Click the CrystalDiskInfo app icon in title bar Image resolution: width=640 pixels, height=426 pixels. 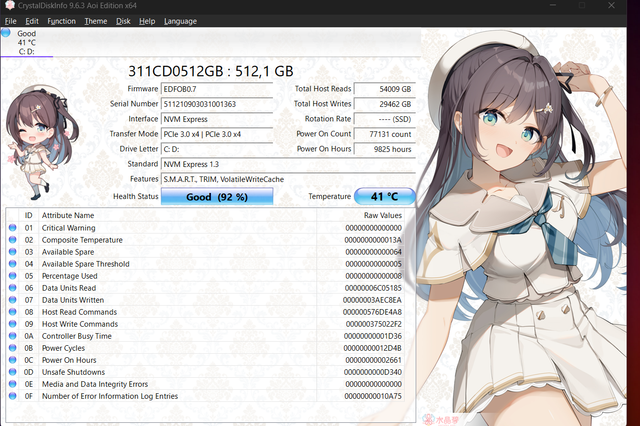9,5
